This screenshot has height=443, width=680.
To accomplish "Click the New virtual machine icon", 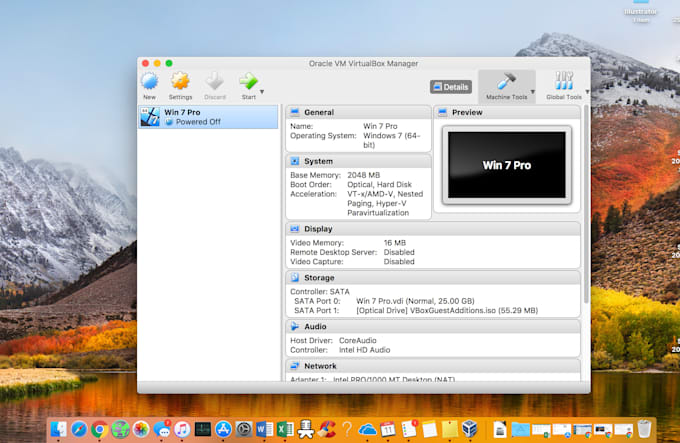I will [x=149, y=82].
